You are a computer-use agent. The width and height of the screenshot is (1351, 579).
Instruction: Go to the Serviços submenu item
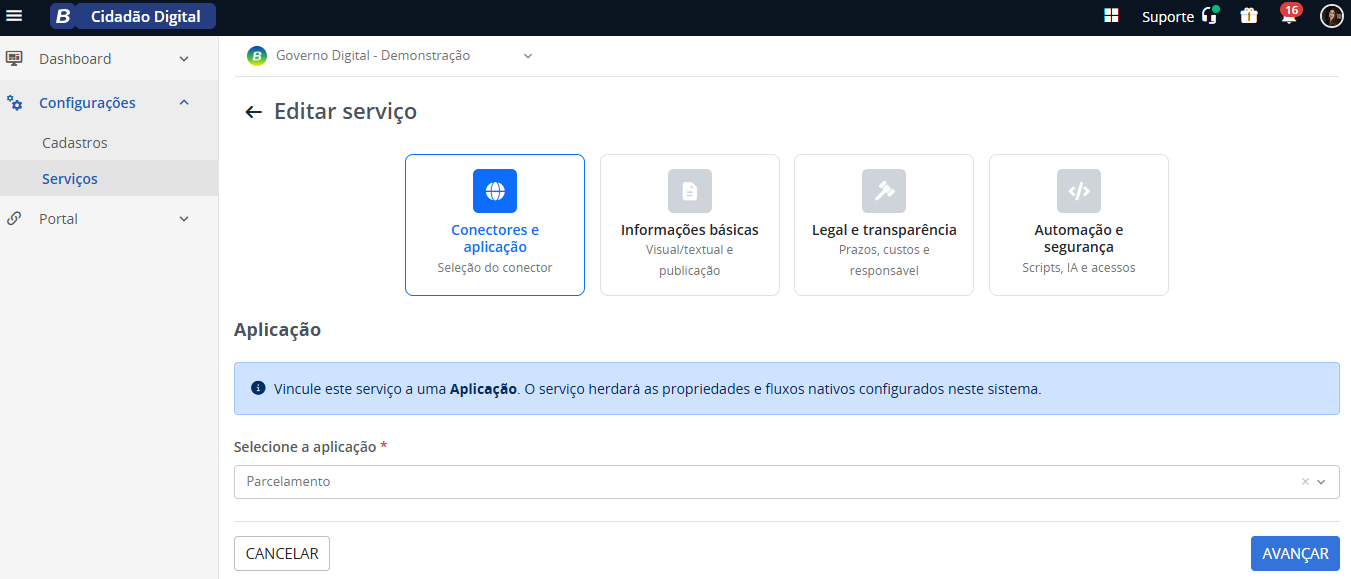70,179
